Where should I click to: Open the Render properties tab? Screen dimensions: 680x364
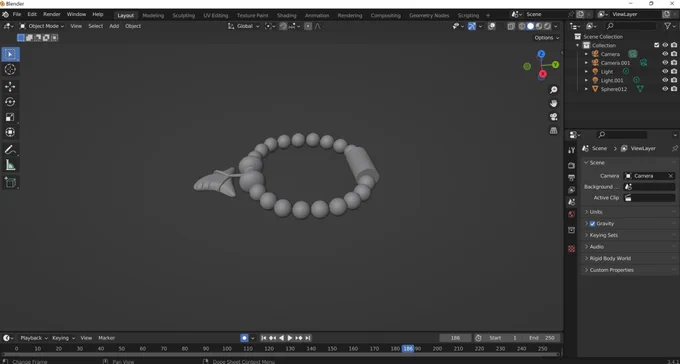point(572,166)
